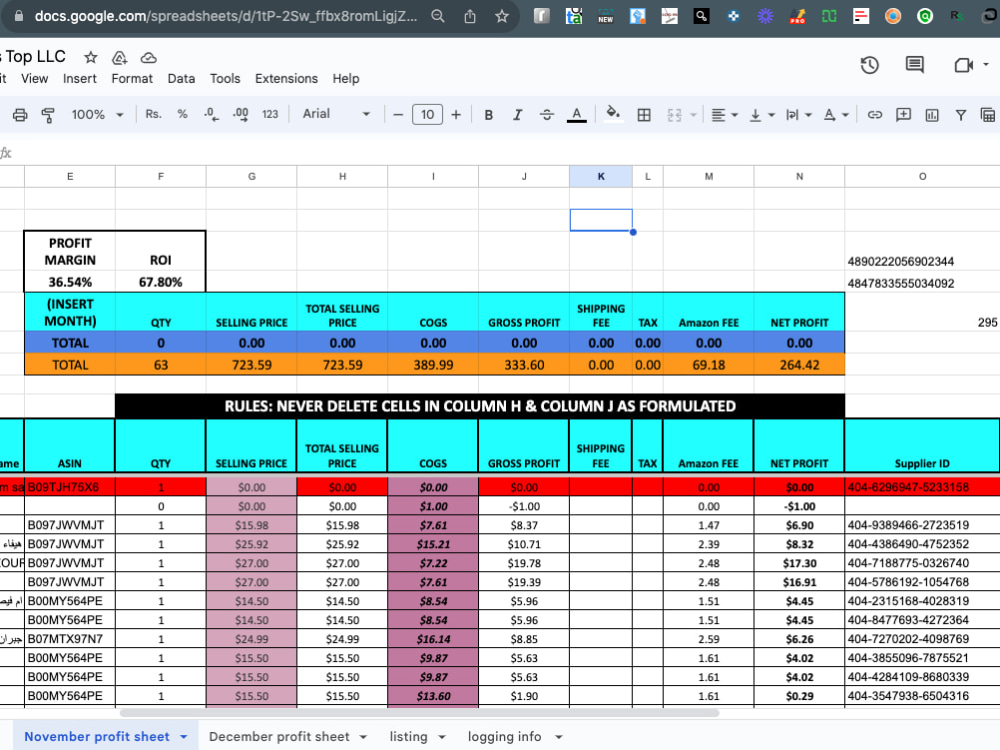Toggle strikethrough formatting
Screen dimensions: 1000x750
547,115
